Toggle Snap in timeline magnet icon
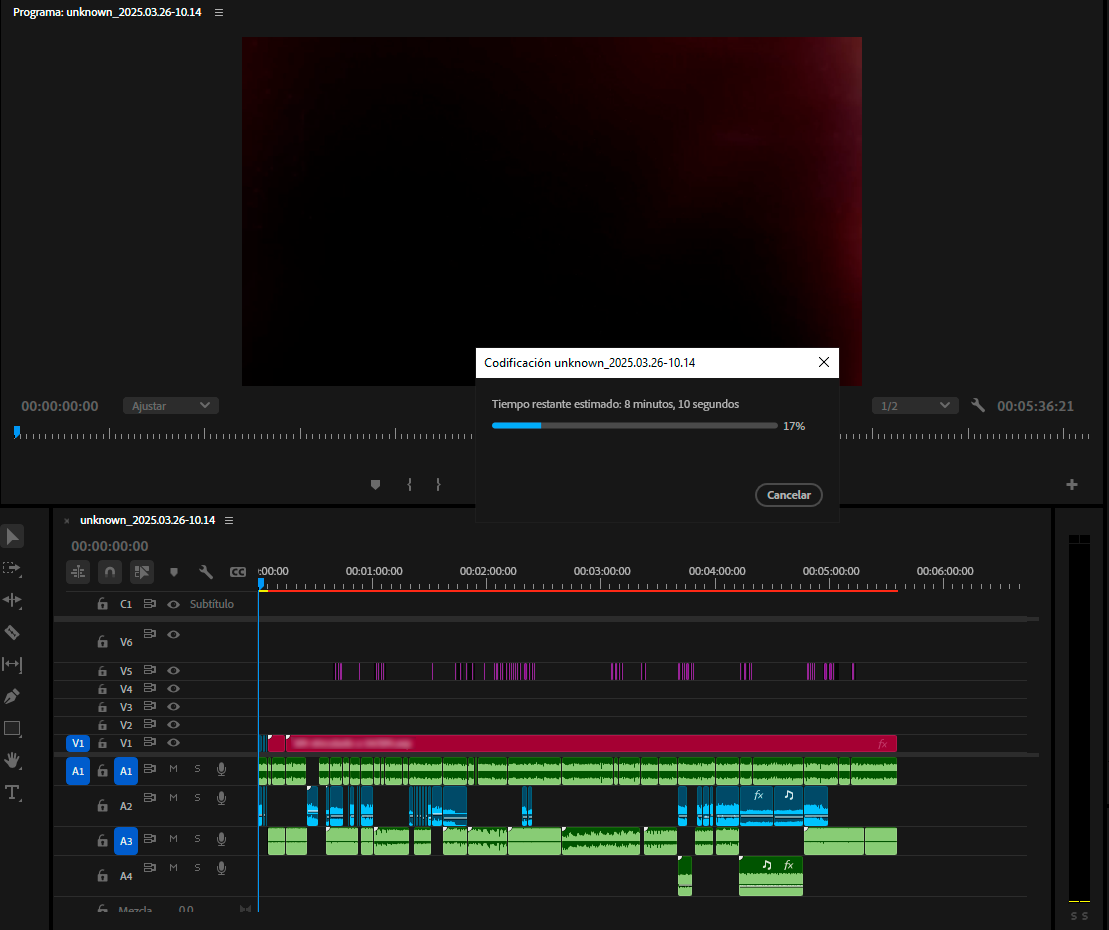The image size is (1109, 930). [110, 572]
